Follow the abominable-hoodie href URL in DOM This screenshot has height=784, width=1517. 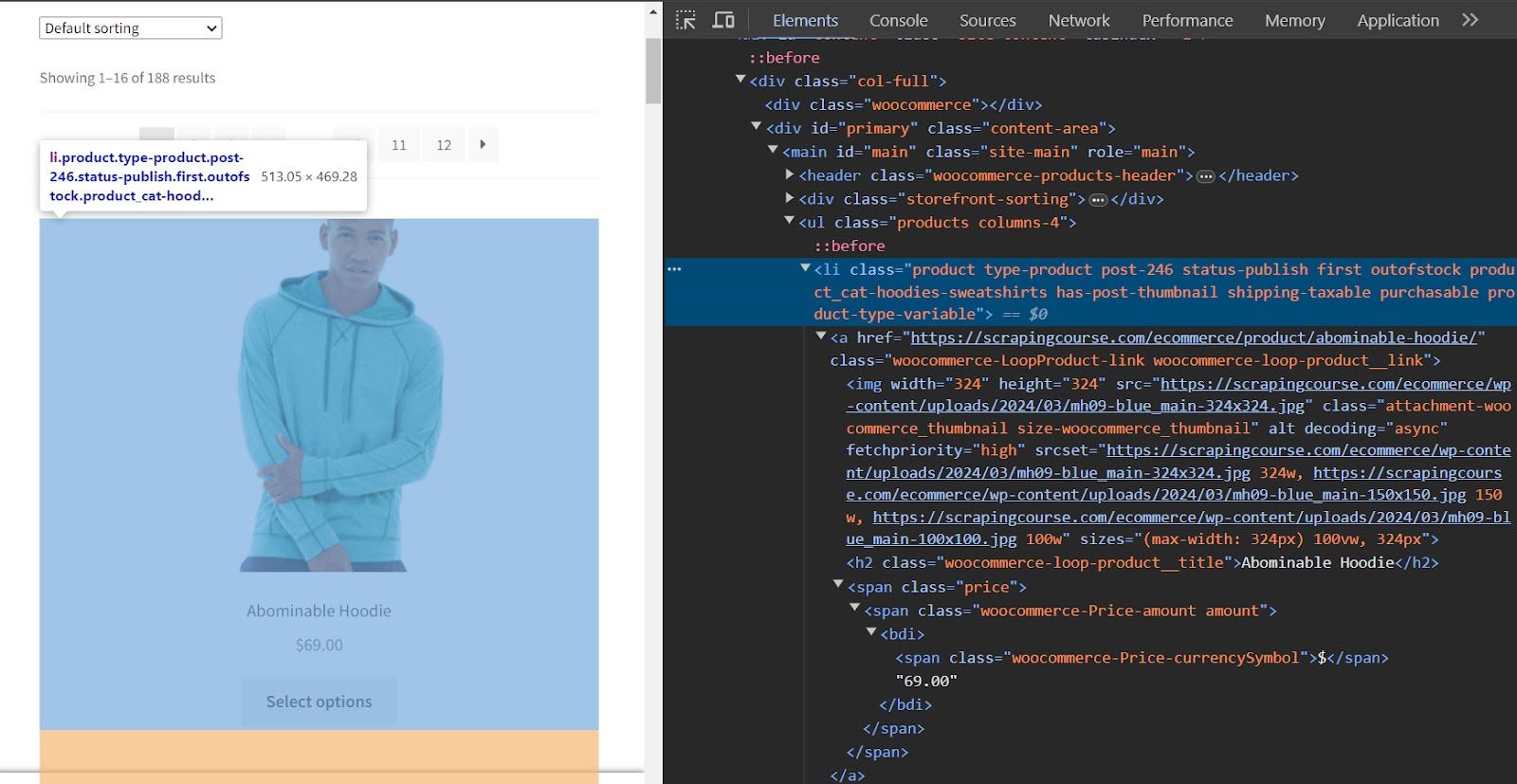[x=1194, y=337]
